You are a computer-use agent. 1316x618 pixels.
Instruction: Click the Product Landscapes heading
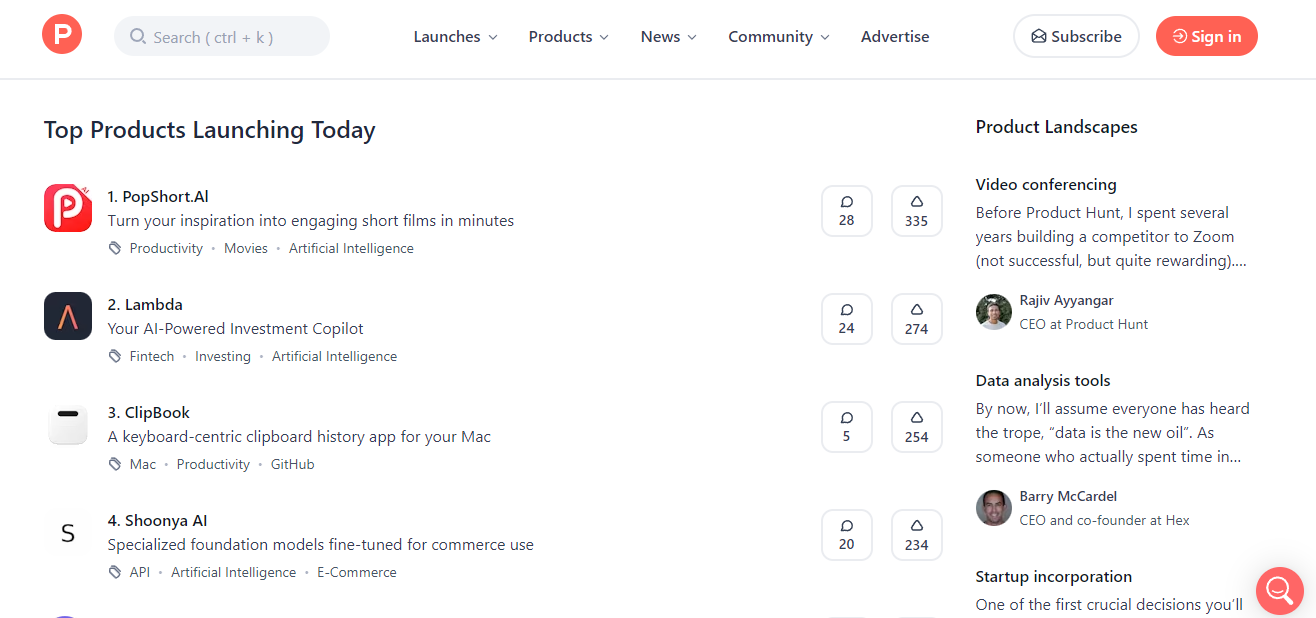point(1057,127)
